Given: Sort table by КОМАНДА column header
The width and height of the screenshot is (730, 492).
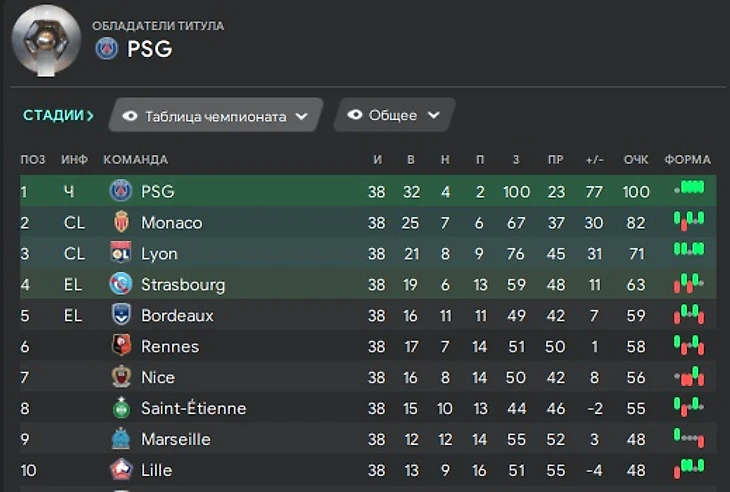Looking at the screenshot, I should [x=135, y=160].
